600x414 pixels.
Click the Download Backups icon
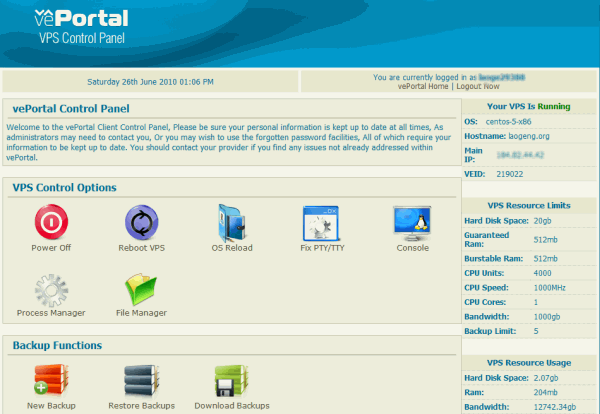[232, 381]
